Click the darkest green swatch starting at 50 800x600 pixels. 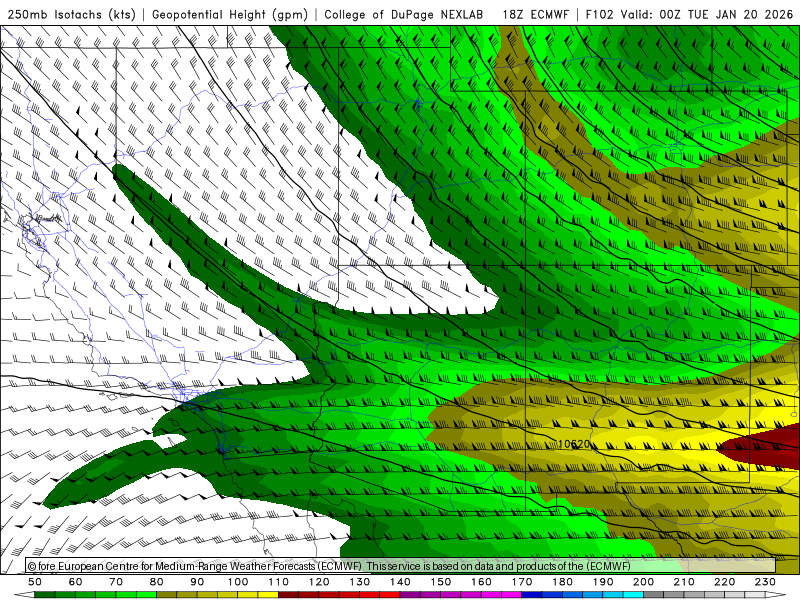[45, 595]
